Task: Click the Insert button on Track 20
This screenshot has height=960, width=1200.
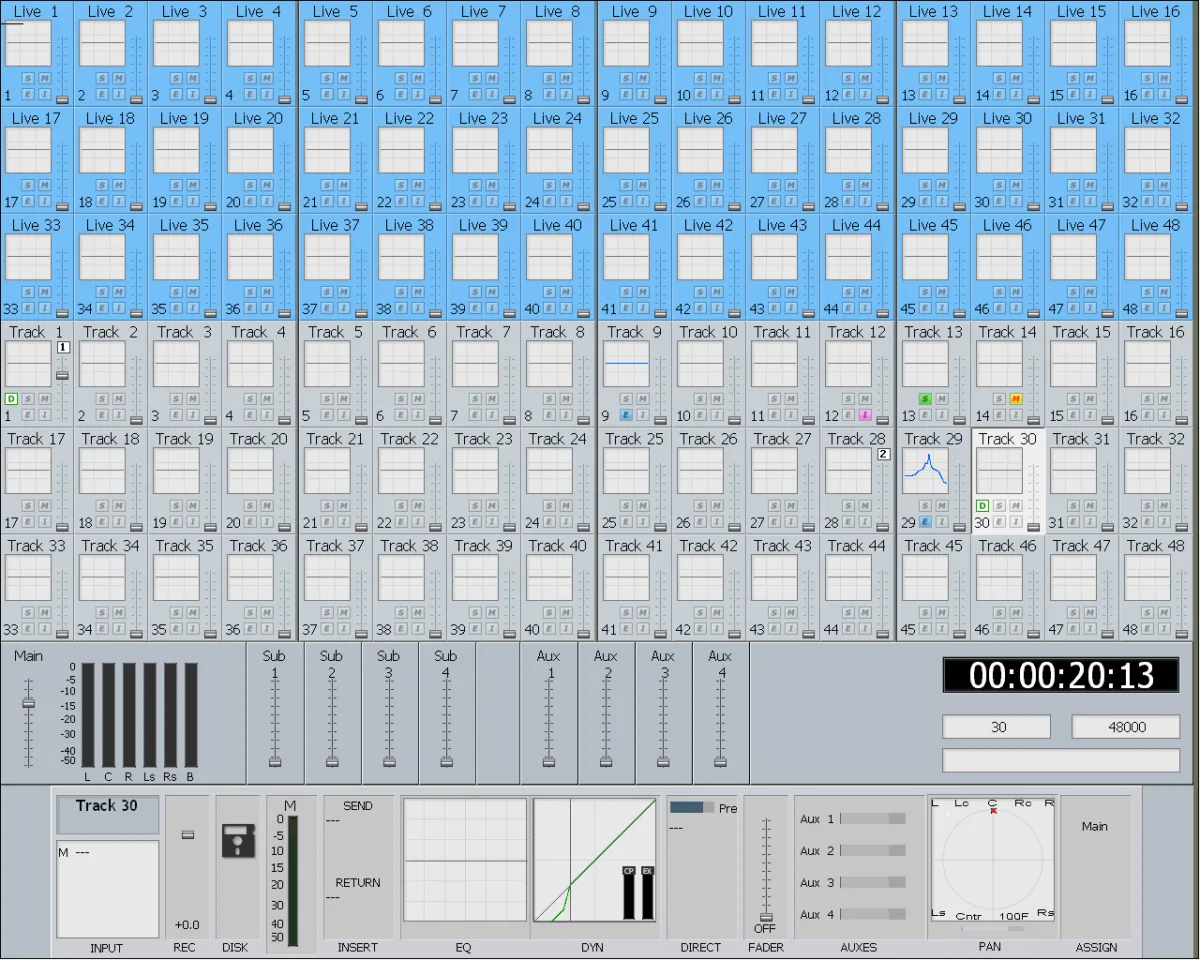Action: pos(268,522)
